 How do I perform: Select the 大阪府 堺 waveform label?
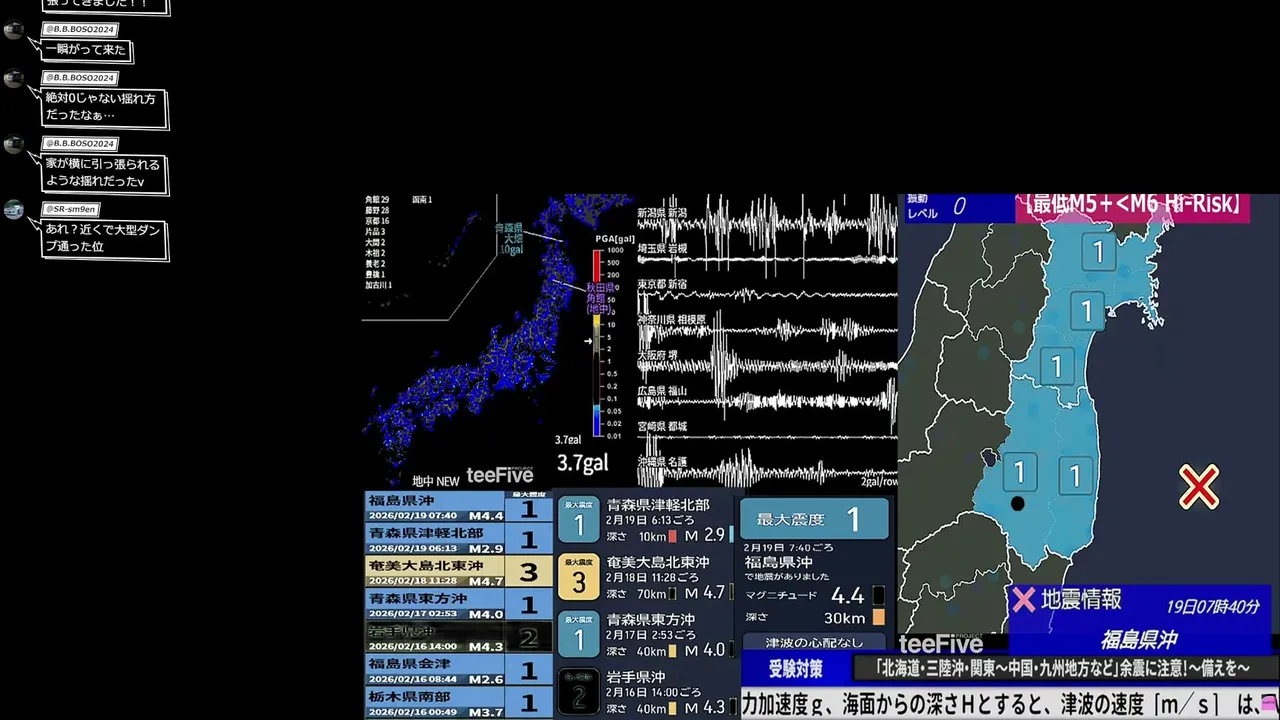657,355
